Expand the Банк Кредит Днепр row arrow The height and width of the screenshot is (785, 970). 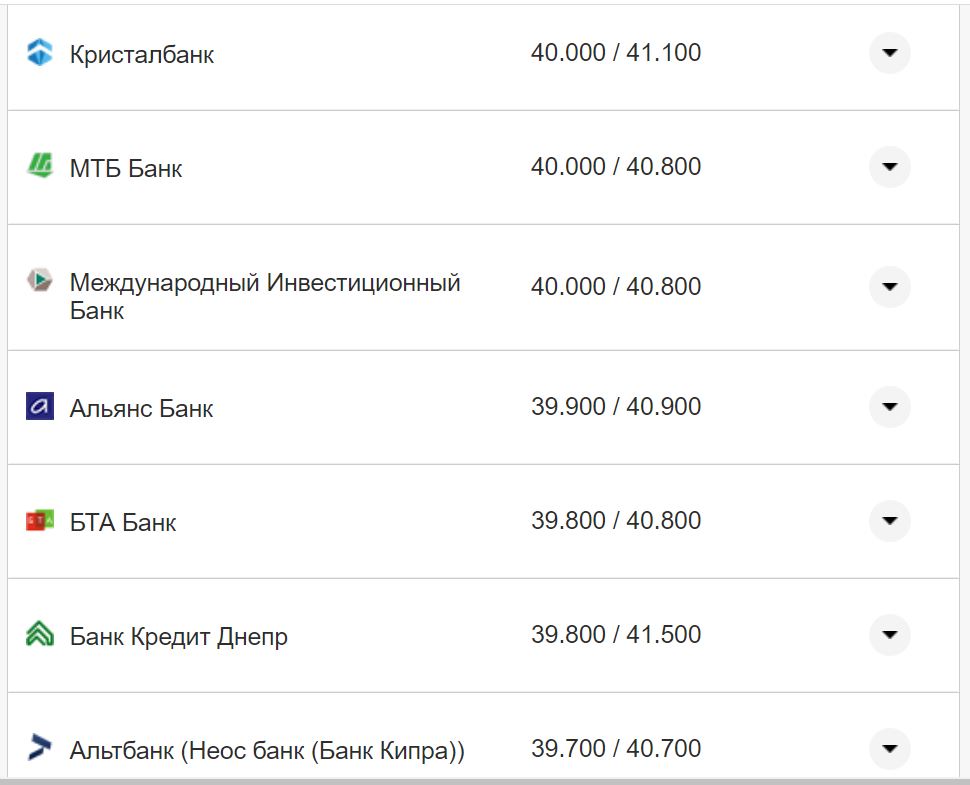[889, 634]
